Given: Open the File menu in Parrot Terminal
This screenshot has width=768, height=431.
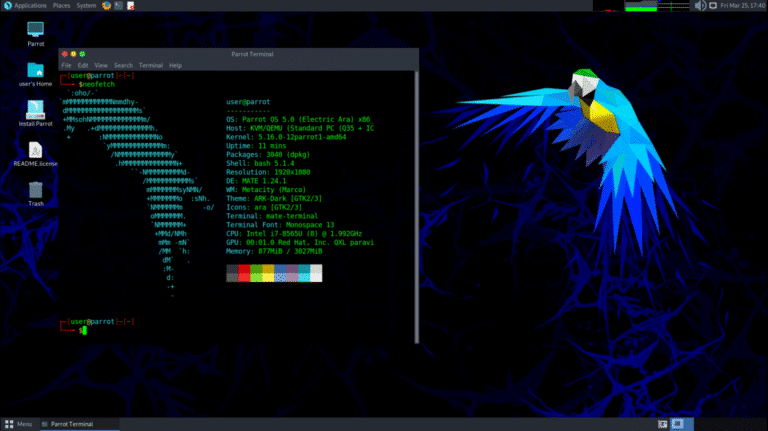Looking at the screenshot, I should (x=66, y=65).
